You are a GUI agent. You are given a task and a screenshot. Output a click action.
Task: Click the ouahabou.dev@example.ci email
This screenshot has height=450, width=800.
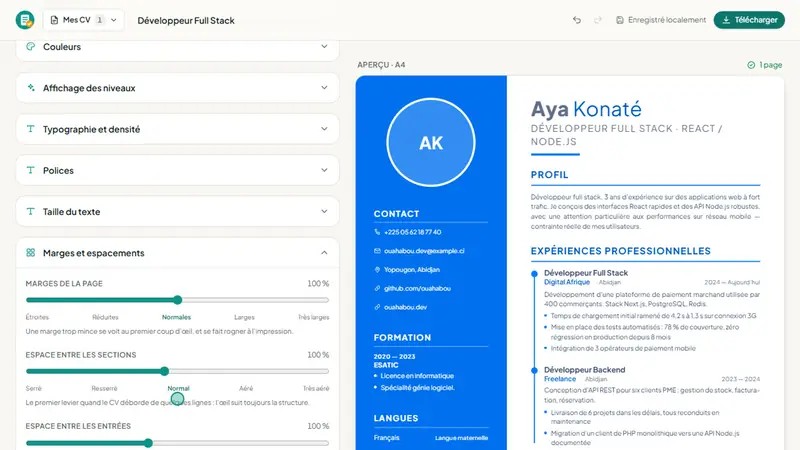click(x=424, y=251)
